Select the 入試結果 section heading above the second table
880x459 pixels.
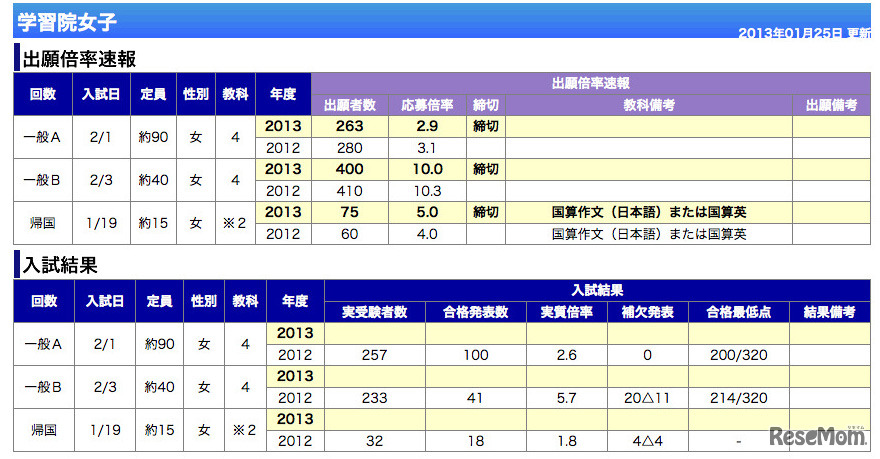(x=60, y=265)
